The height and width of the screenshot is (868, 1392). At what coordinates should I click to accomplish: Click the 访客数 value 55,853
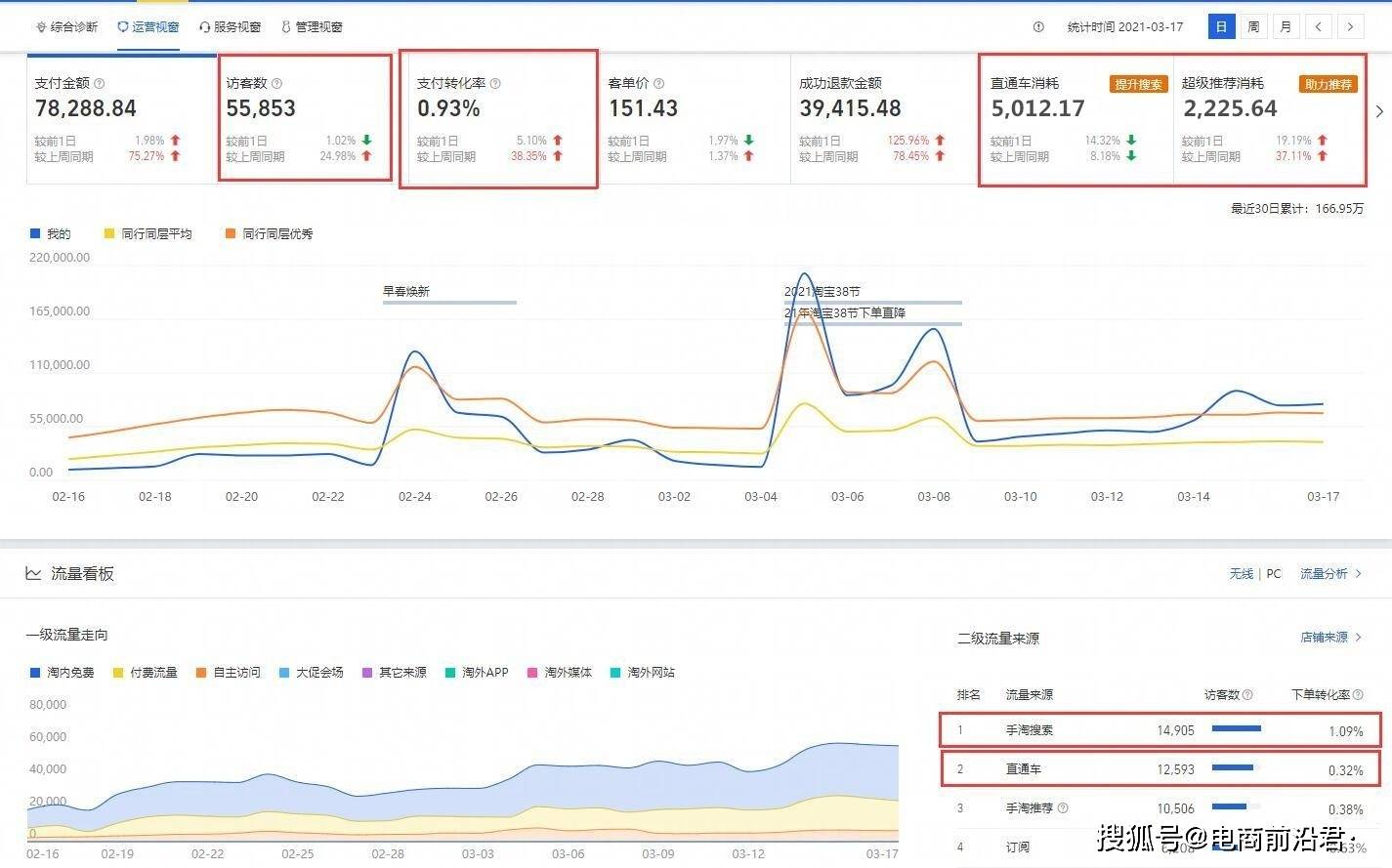[261, 109]
